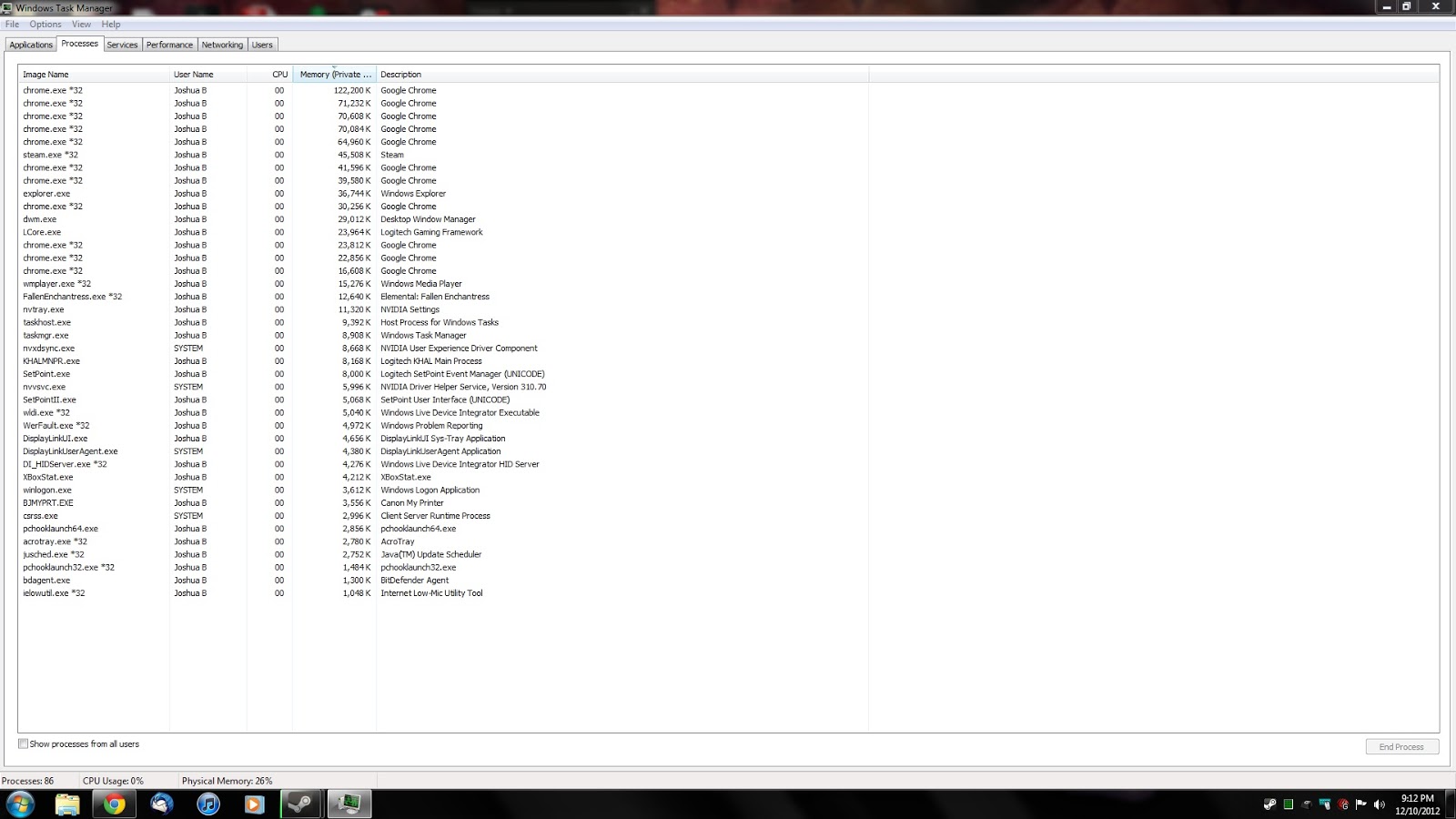Select the WerFault.exe *32 process
This screenshot has width=1456, height=819.
pyautogui.click(x=56, y=426)
